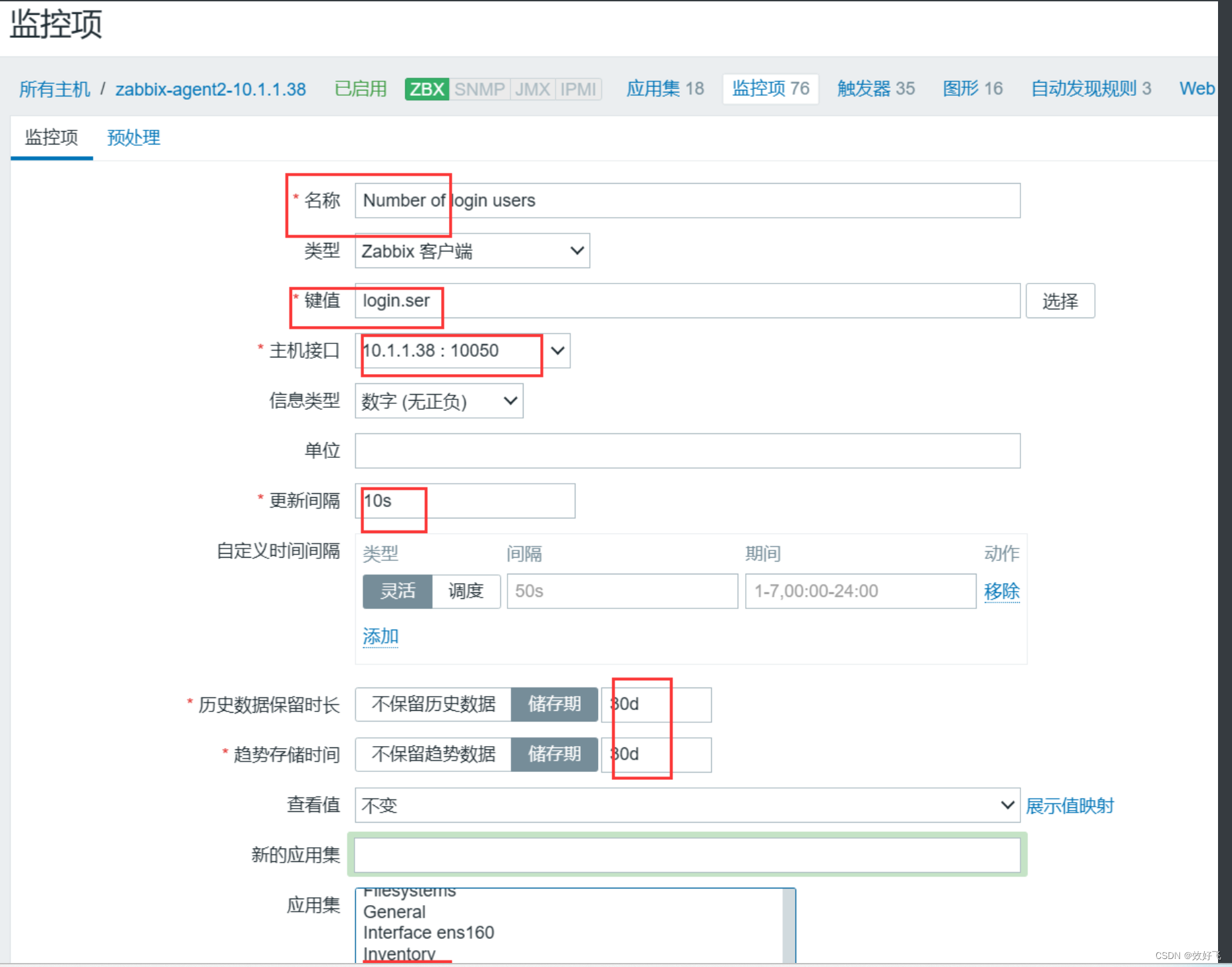
Task: Click the 更新间隔 field with 10s
Action: click(465, 500)
